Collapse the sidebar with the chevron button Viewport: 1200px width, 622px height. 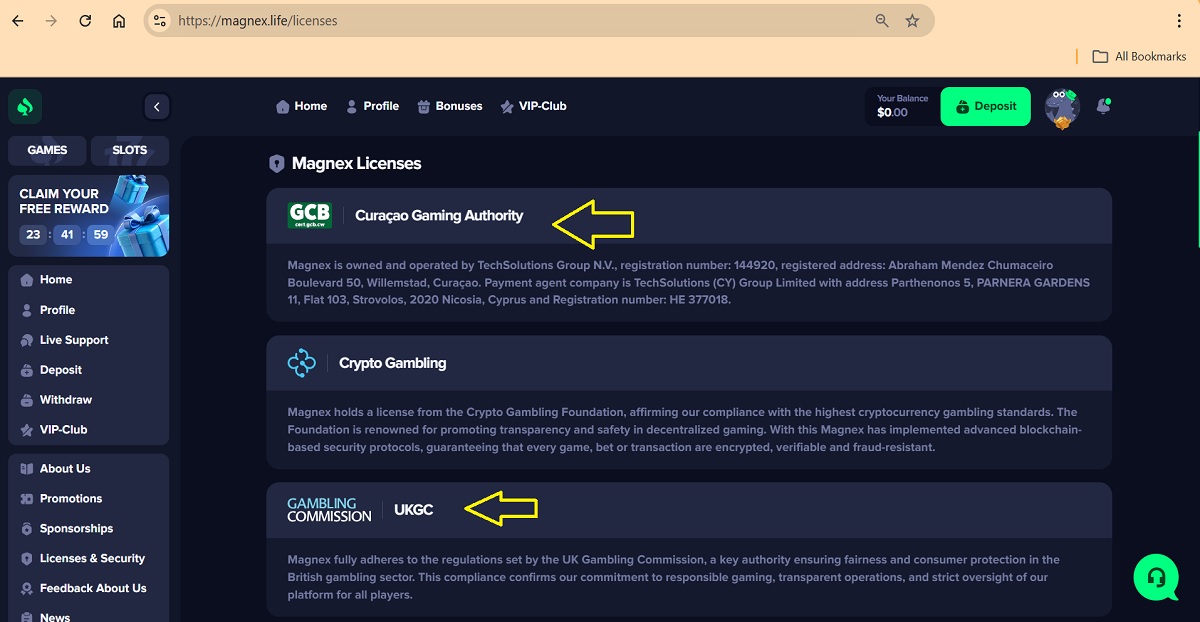(x=156, y=106)
